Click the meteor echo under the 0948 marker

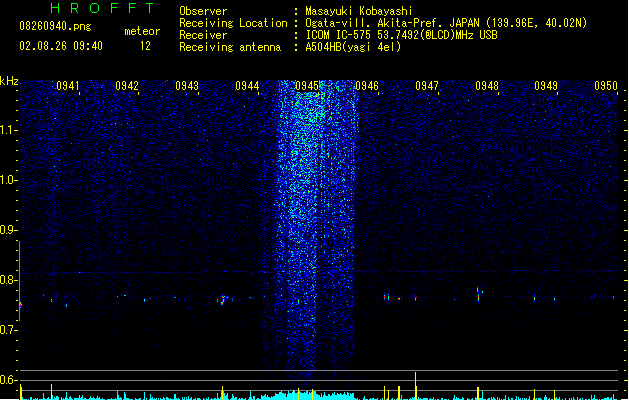(x=478, y=294)
